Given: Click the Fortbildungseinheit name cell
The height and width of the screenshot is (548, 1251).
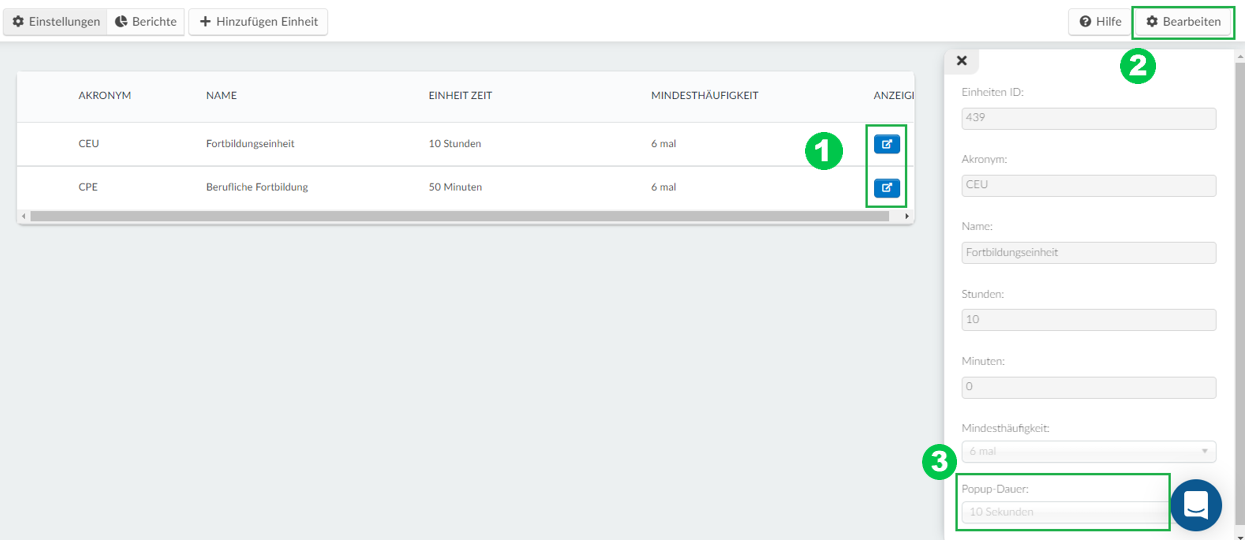Looking at the screenshot, I should tap(250, 144).
